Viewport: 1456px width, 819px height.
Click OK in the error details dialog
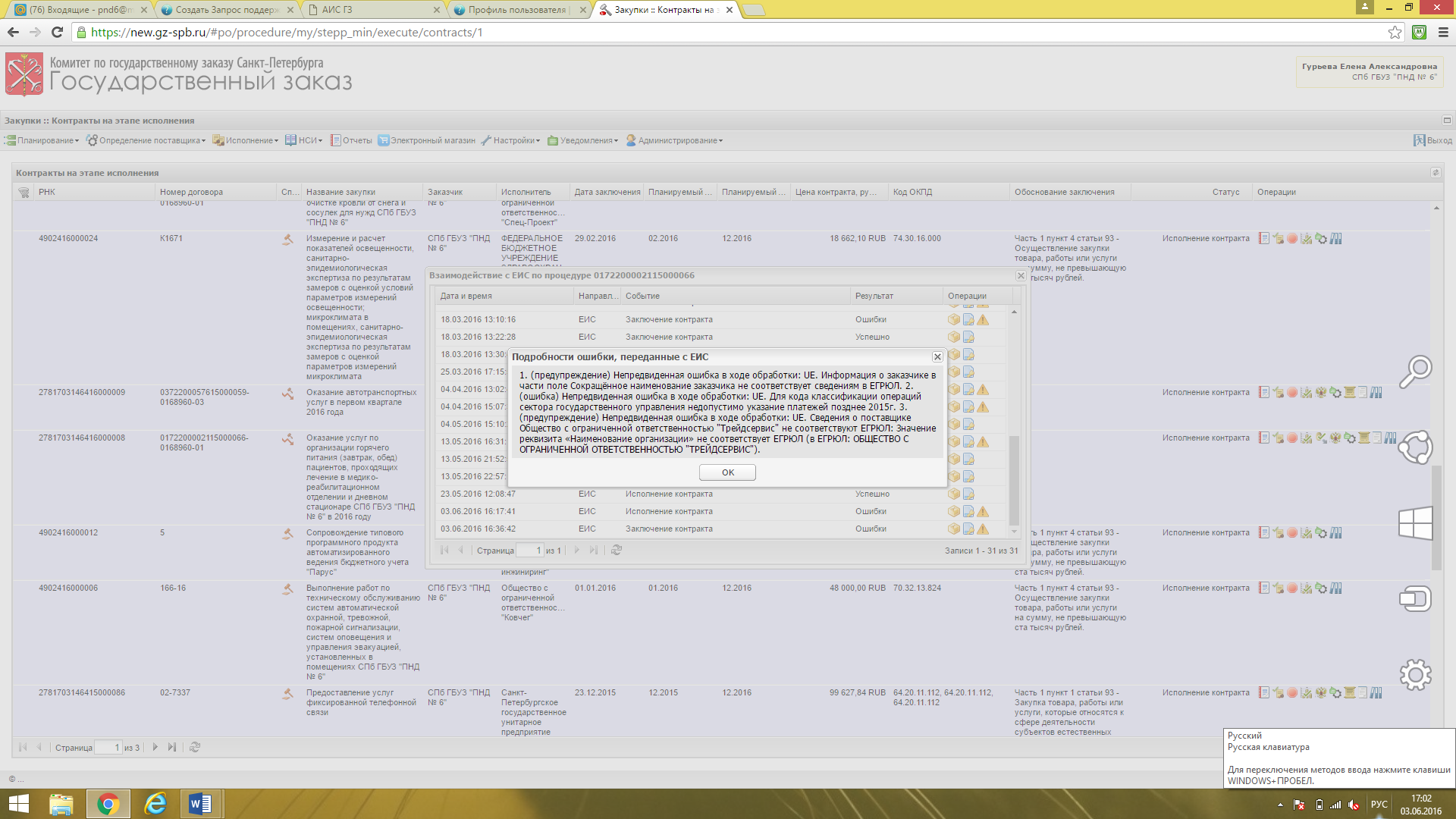(727, 472)
